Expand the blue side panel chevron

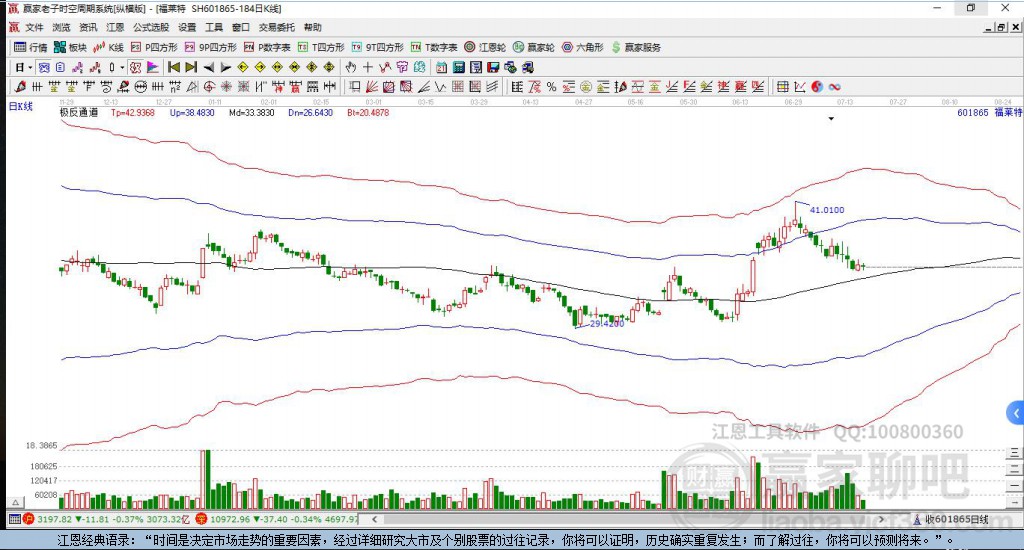pyautogui.click(x=1016, y=413)
